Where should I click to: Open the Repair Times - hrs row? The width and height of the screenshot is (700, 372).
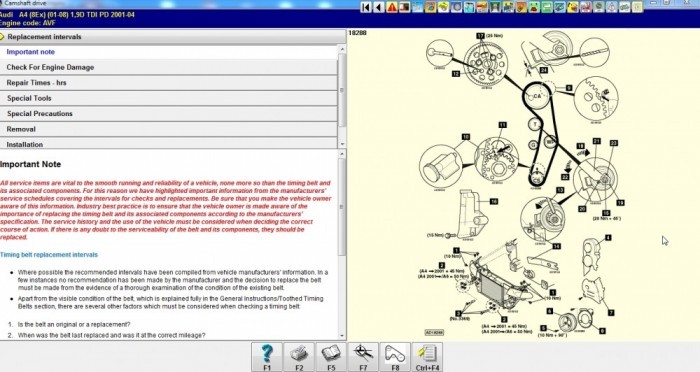point(169,83)
